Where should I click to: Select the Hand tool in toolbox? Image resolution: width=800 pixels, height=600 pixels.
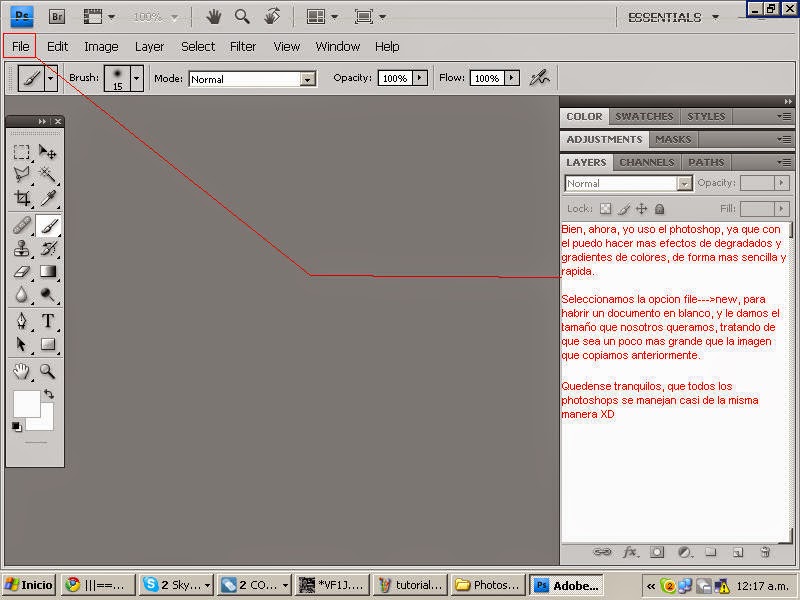(x=21, y=371)
